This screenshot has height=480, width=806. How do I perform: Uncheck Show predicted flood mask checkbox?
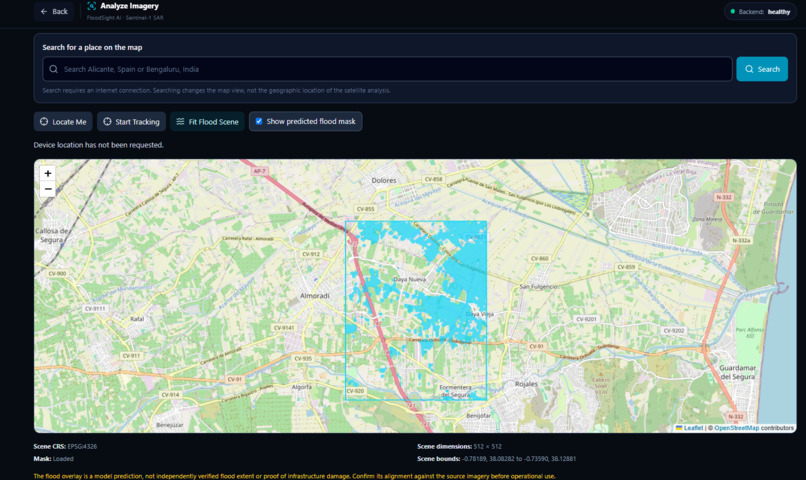click(x=259, y=121)
